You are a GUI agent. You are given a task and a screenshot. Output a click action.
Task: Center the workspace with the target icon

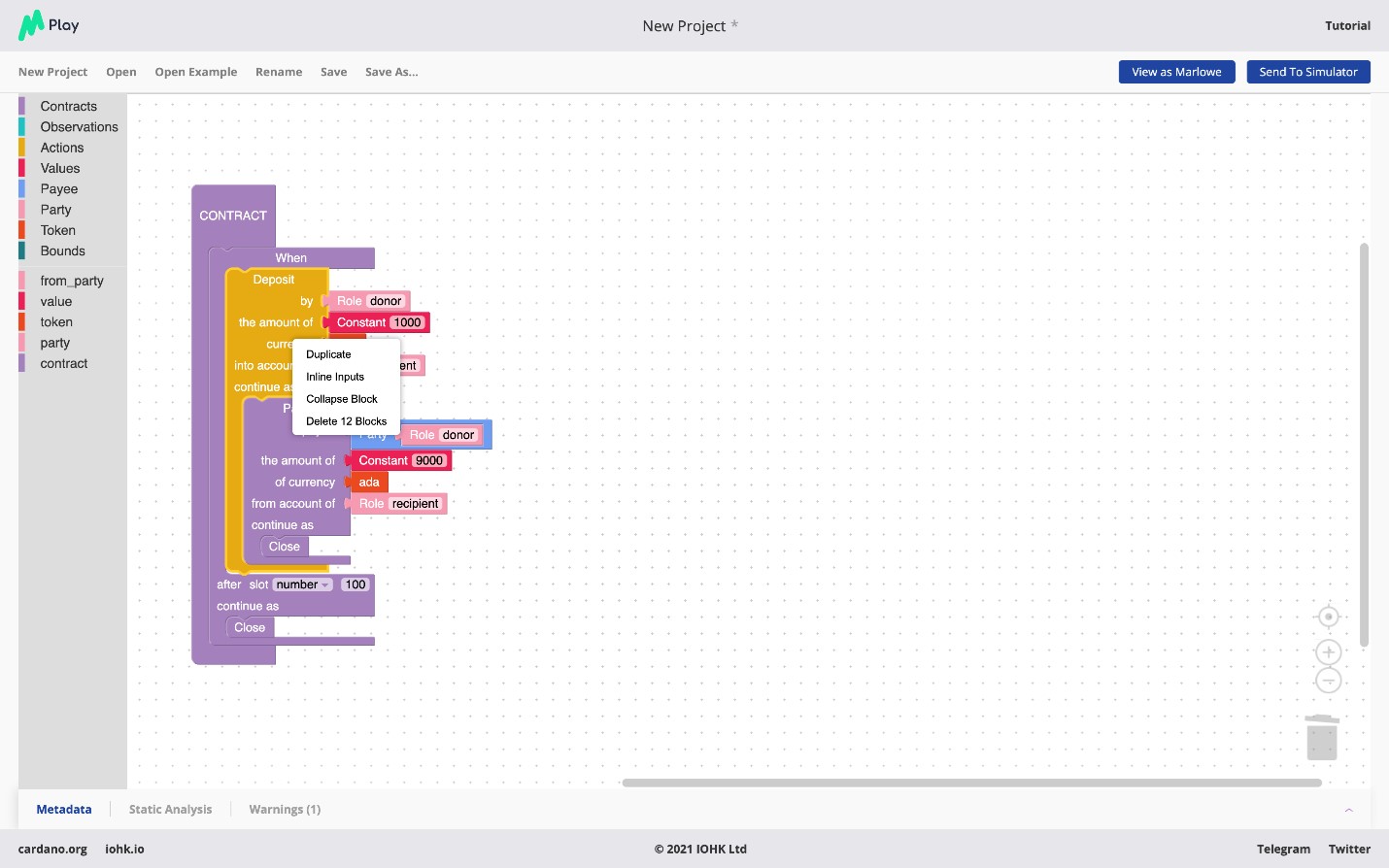pyautogui.click(x=1328, y=617)
